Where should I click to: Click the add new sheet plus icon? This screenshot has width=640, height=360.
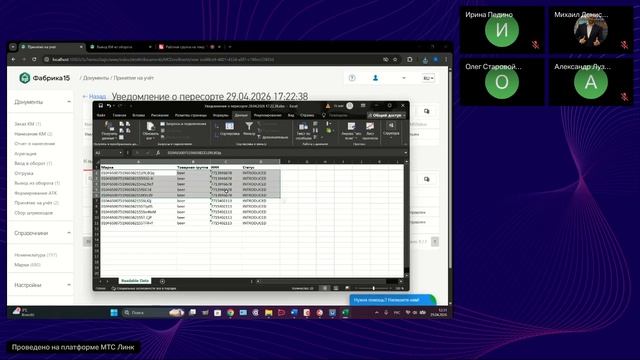click(x=162, y=281)
